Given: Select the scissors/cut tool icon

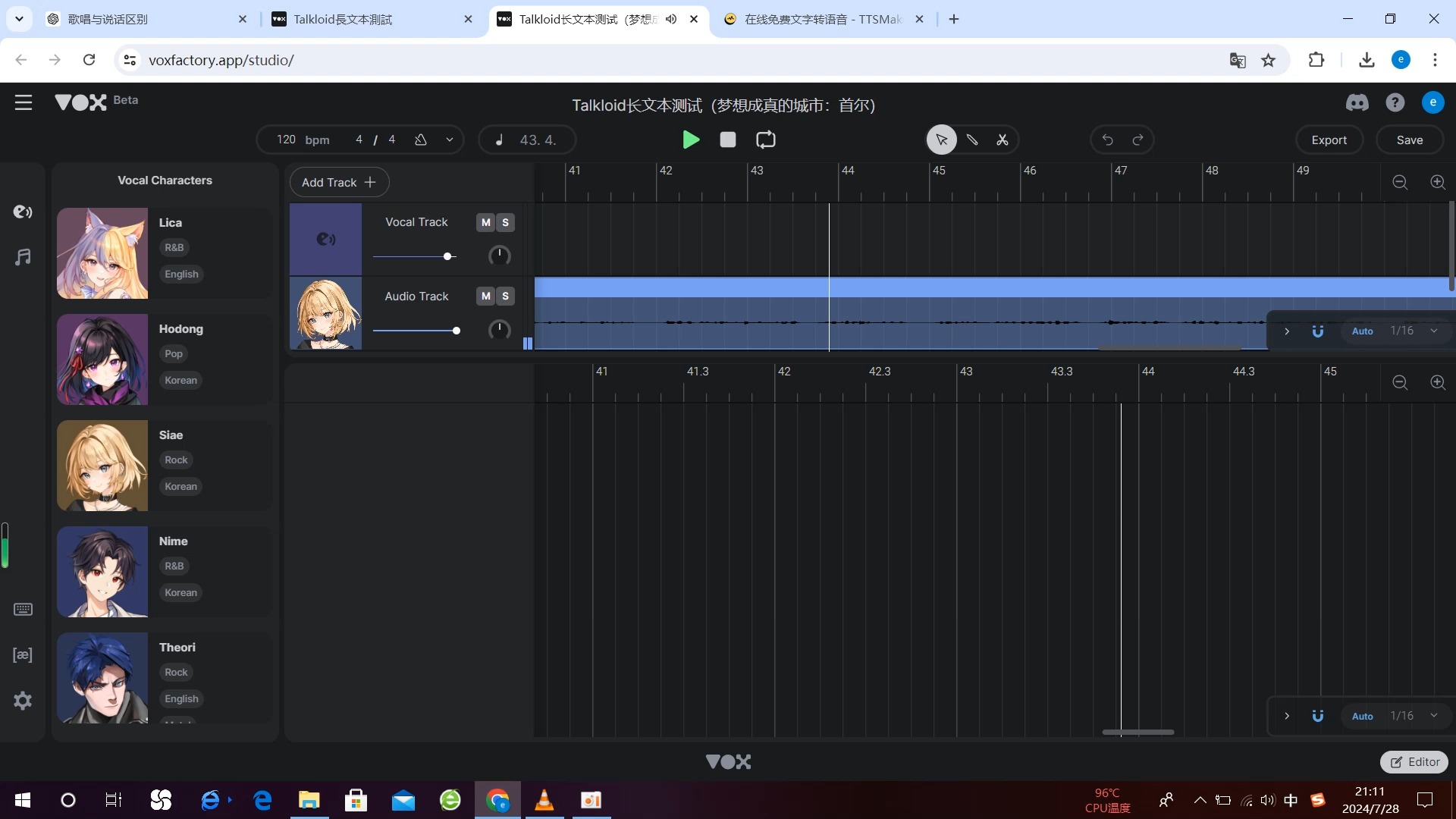Looking at the screenshot, I should coord(1003,140).
